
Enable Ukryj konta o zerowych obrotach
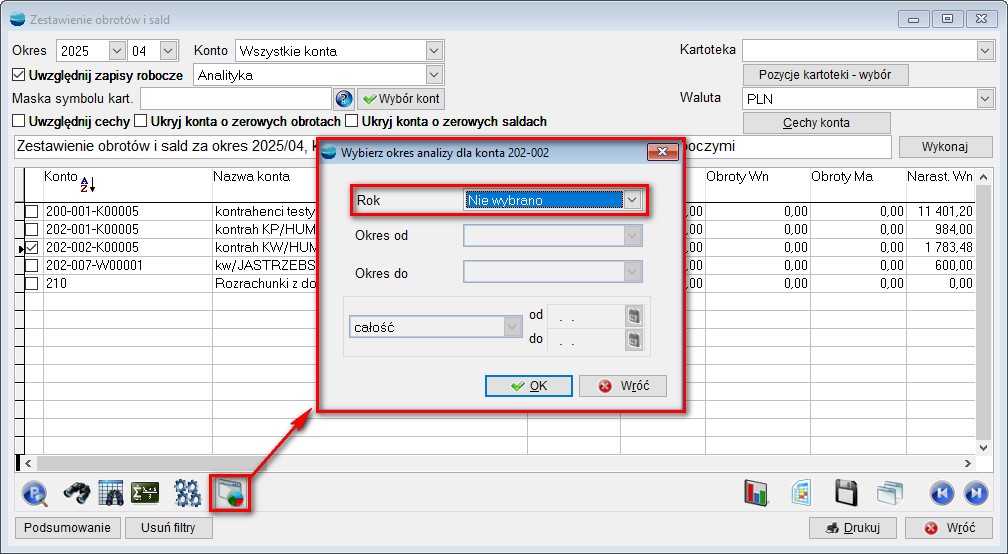tap(141, 122)
